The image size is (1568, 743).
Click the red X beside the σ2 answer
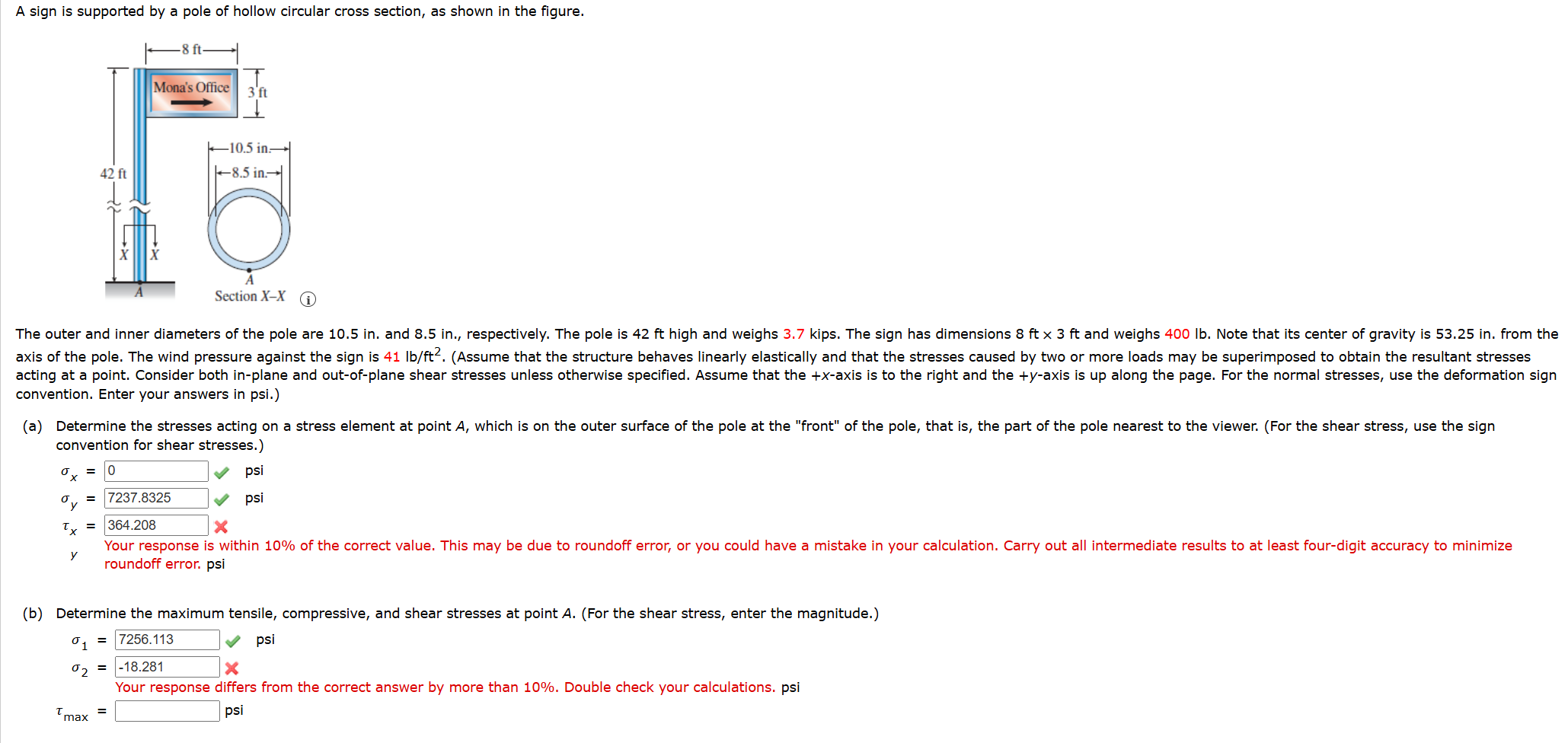232,668
